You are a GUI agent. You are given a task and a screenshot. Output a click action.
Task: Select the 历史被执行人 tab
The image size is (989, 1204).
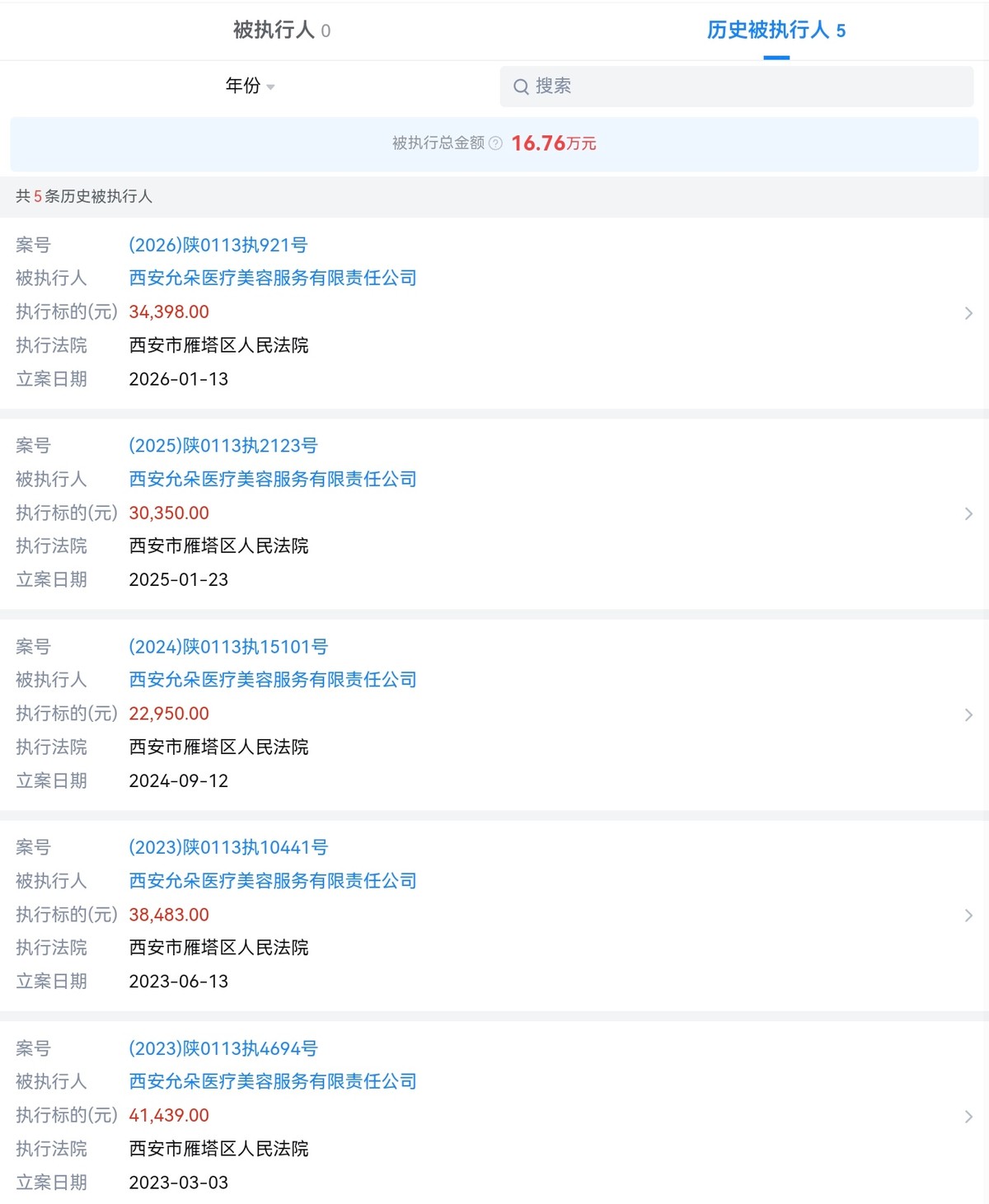coord(776,30)
